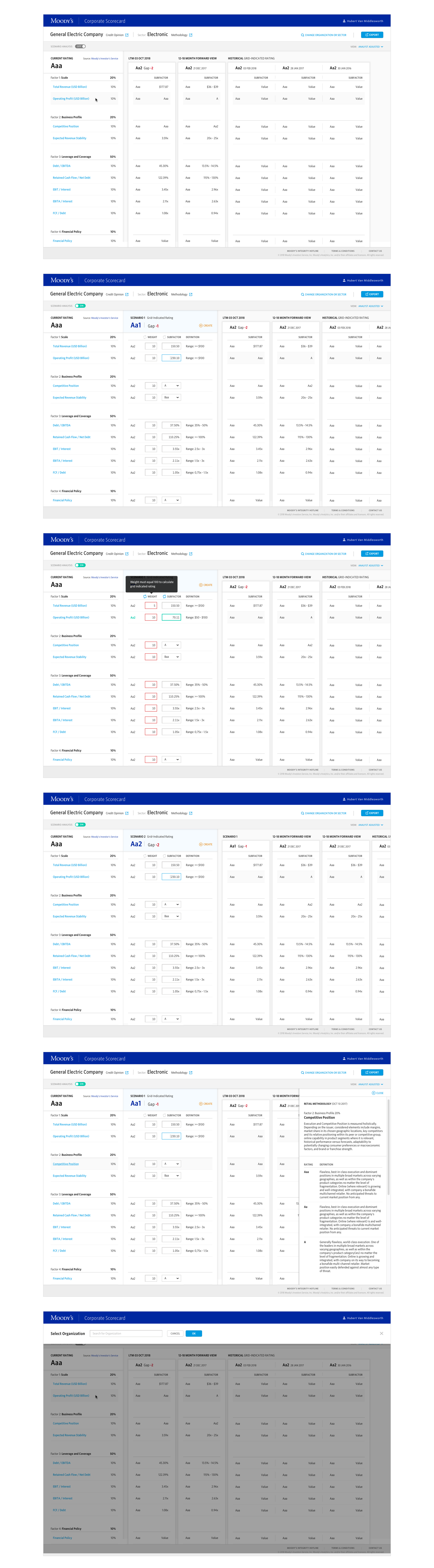Click Hubert Van Middlesworth name, tooltip screen
This screenshot has width=434, height=1568.
coord(365,540)
